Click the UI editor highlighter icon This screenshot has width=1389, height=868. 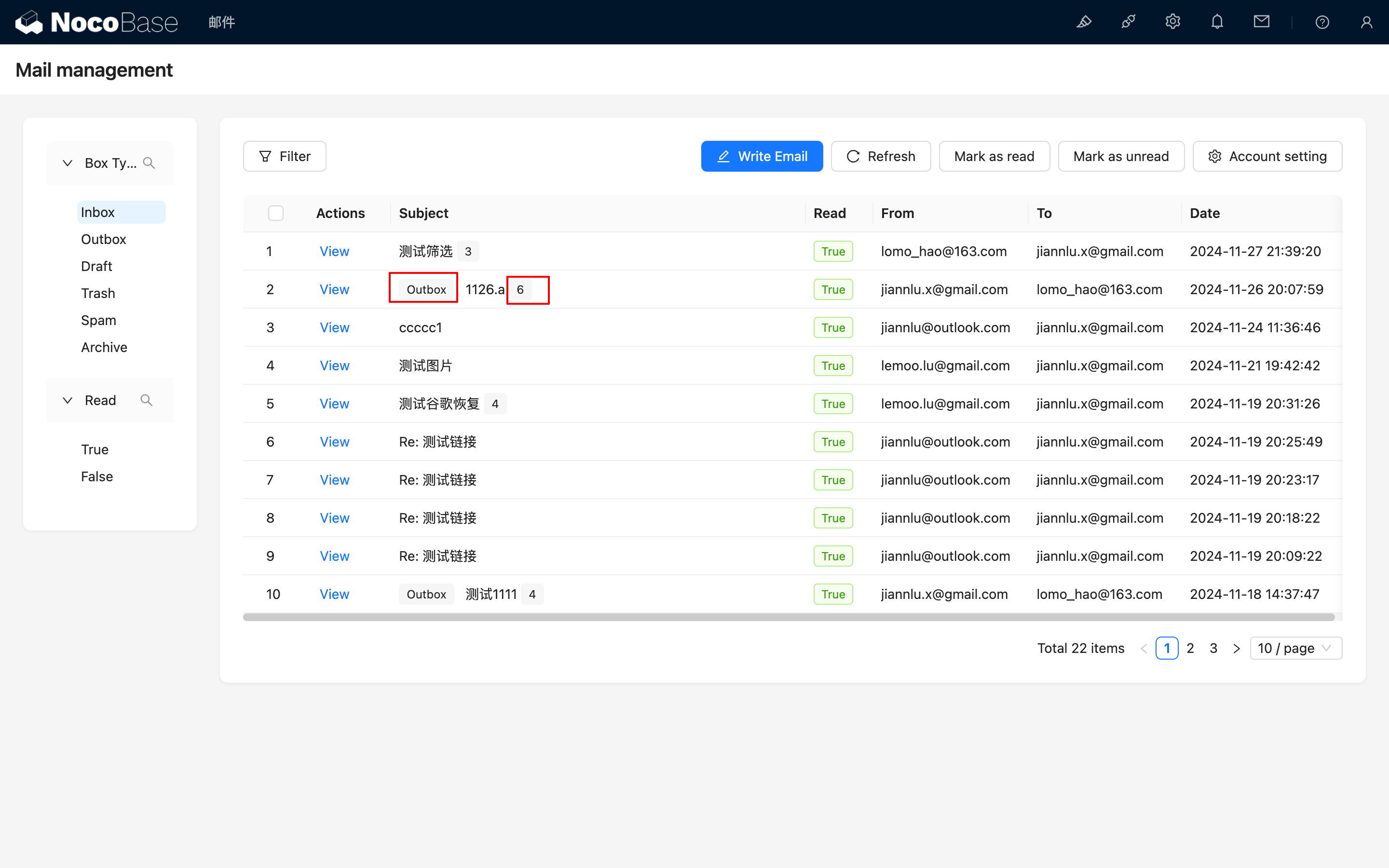coord(1084,22)
